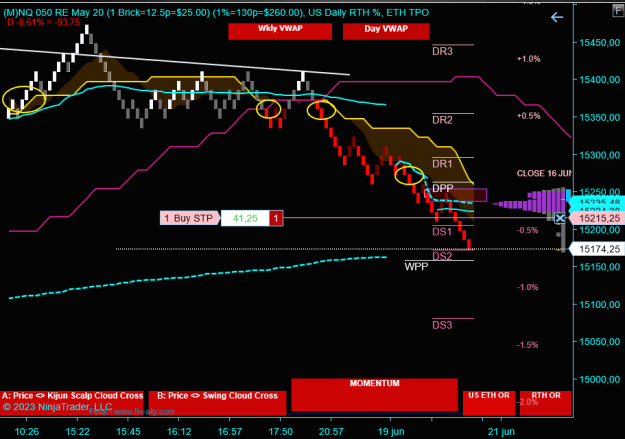
Task: Click 10:26 on the time axis
Action: (27, 432)
